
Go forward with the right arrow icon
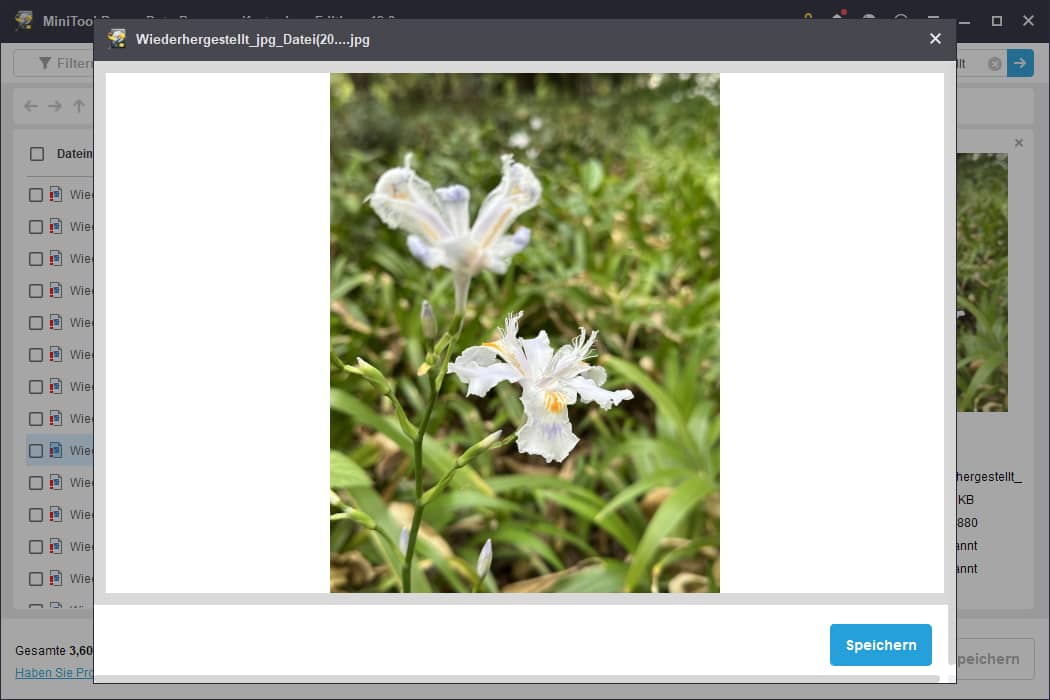pos(55,106)
